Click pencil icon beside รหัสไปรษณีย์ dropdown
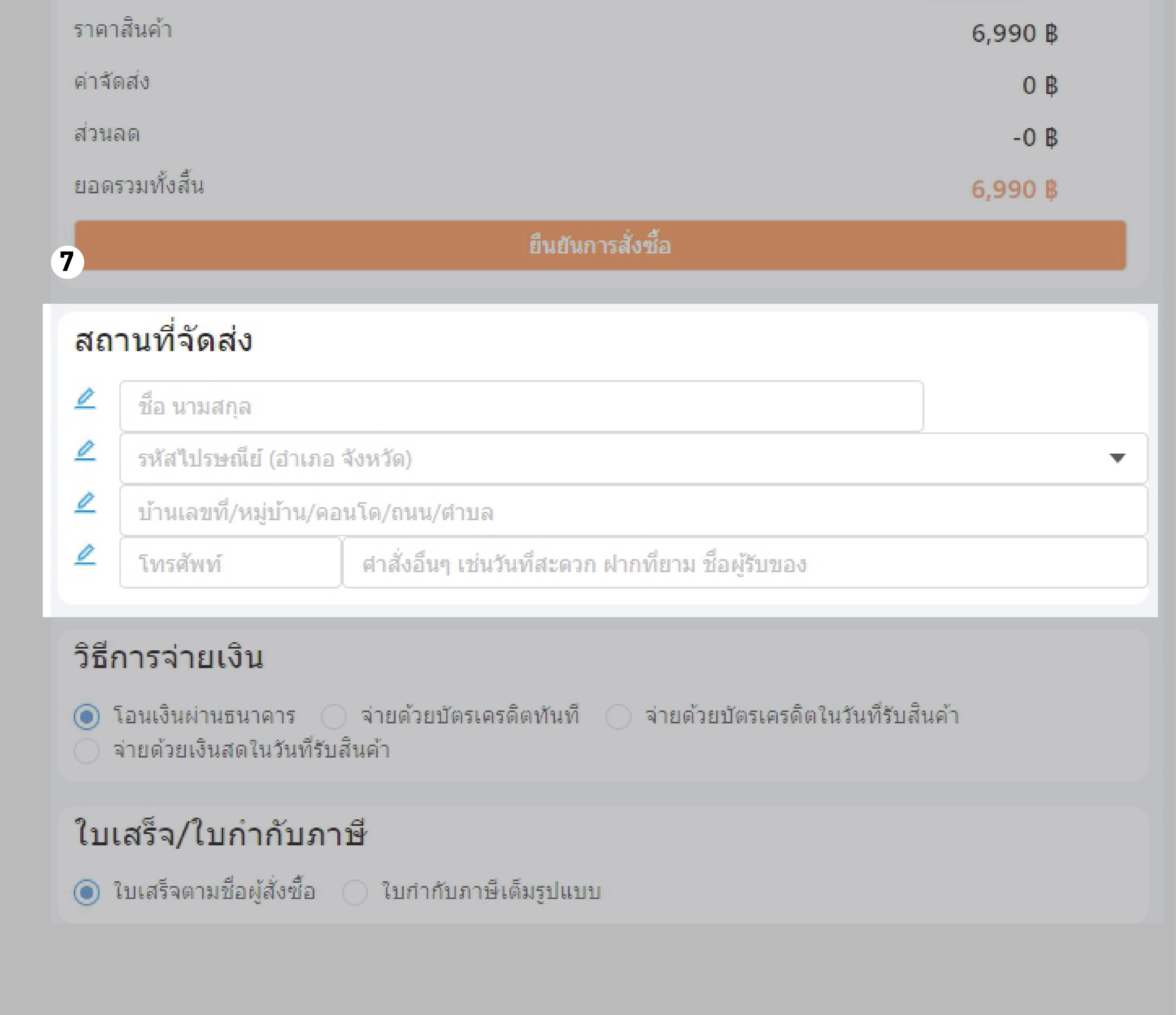This screenshot has height=1015, width=1176. point(85,451)
